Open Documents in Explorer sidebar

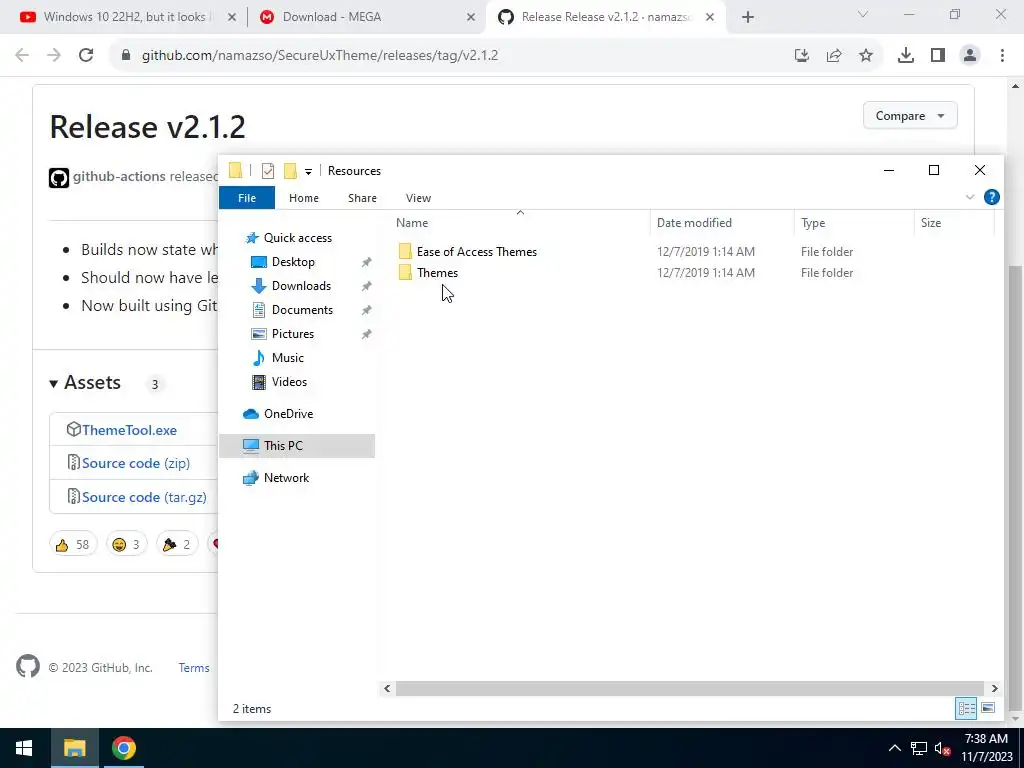pos(302,310)
